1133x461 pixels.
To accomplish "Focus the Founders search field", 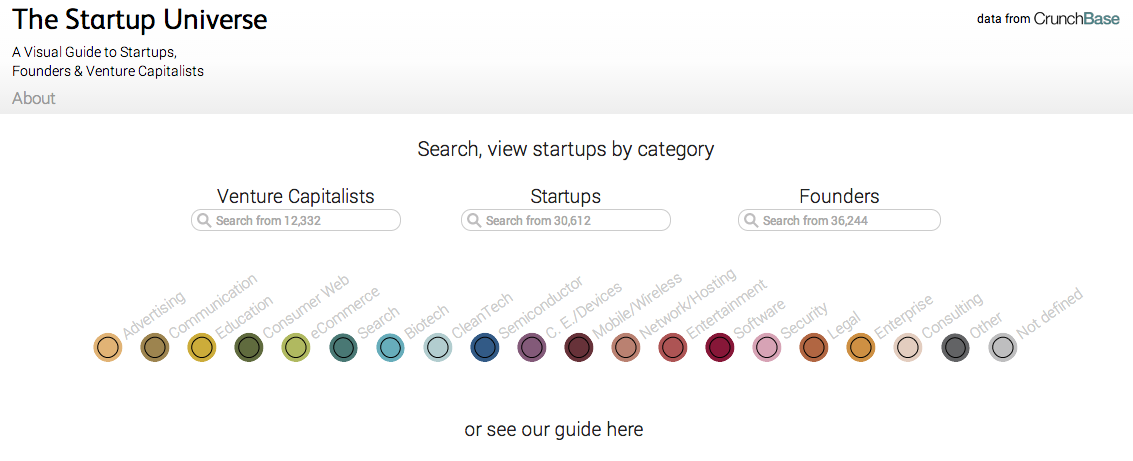I will (848, 221).
